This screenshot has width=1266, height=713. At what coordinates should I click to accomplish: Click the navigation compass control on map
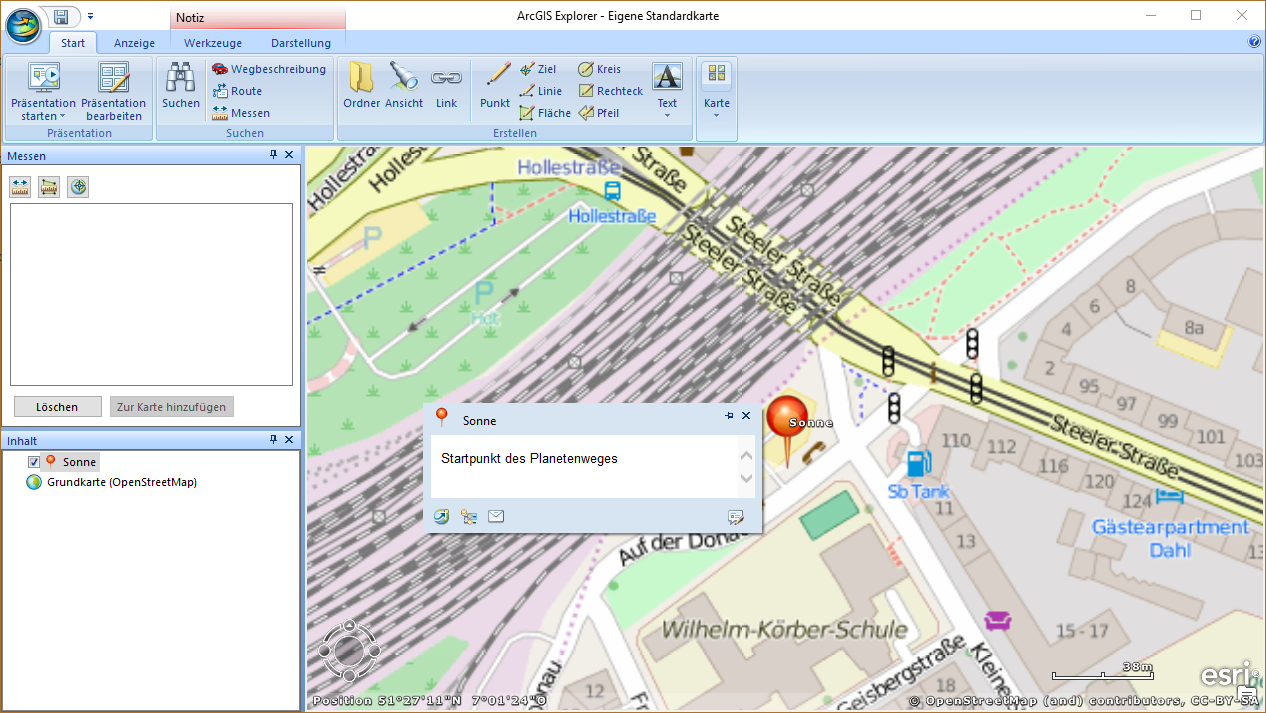point(349,651)
